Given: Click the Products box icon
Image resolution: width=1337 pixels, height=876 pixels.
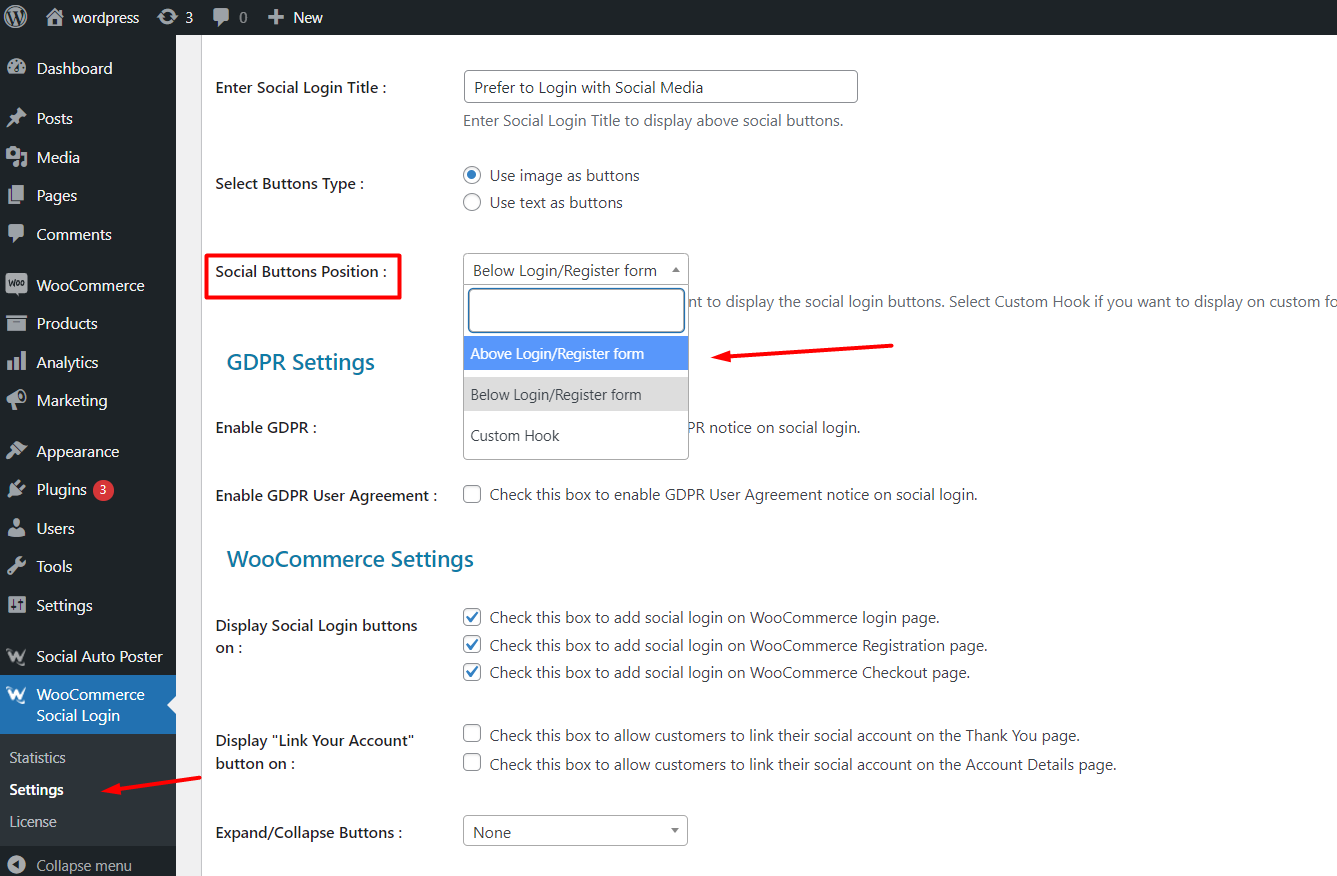Looking at the screenshot, I should coord(16,323).
